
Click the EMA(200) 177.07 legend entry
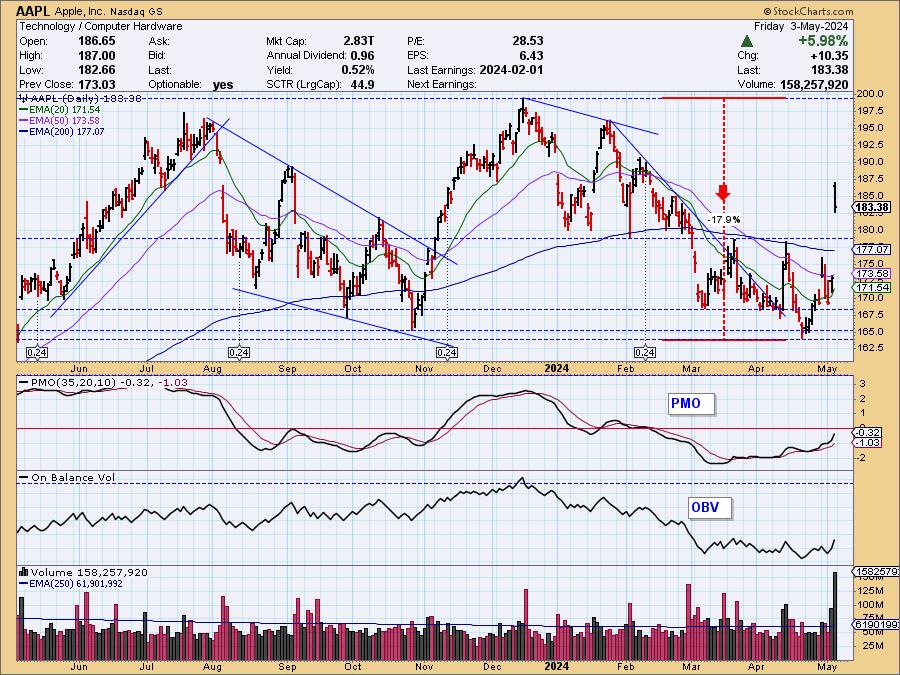[x=62, y=131]
